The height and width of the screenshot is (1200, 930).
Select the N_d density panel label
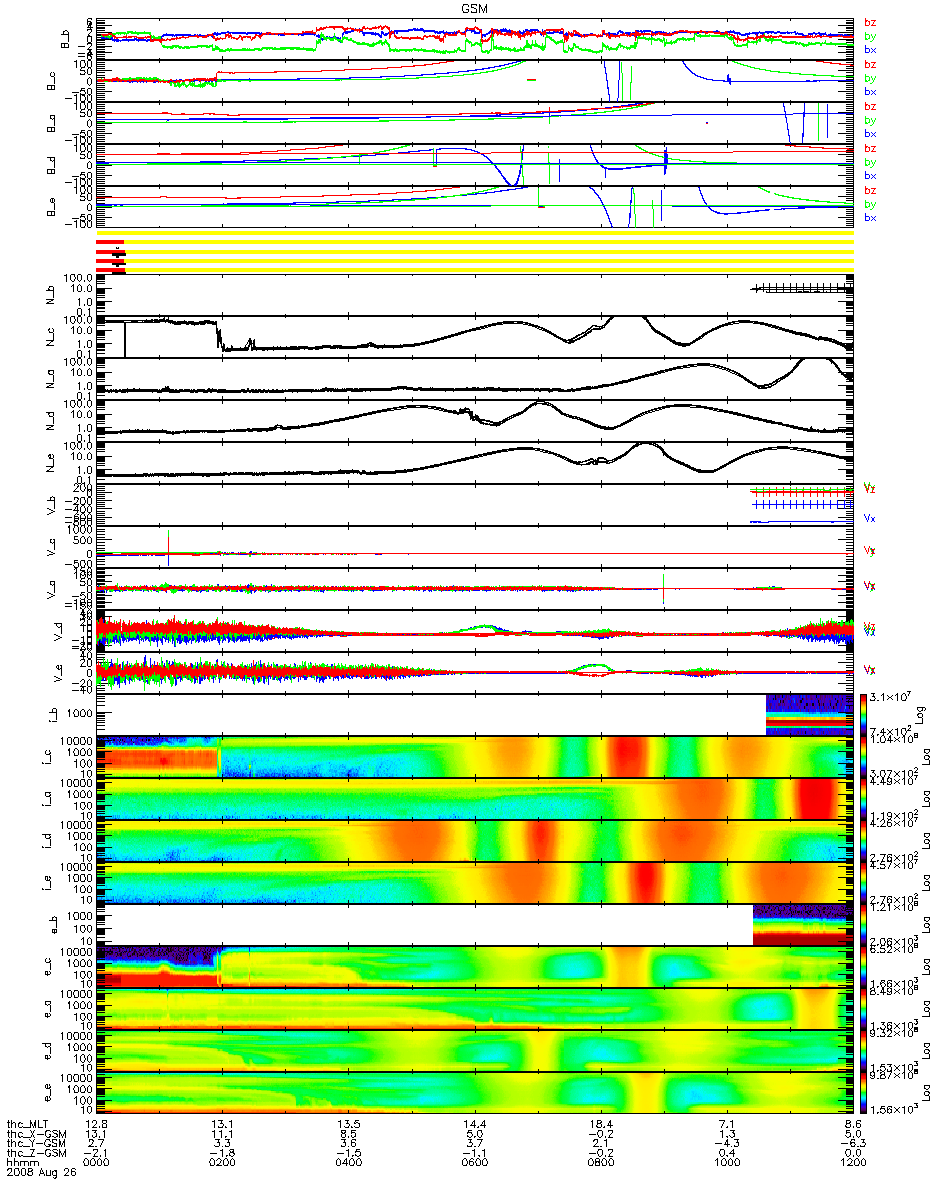(x=50, y=422)
